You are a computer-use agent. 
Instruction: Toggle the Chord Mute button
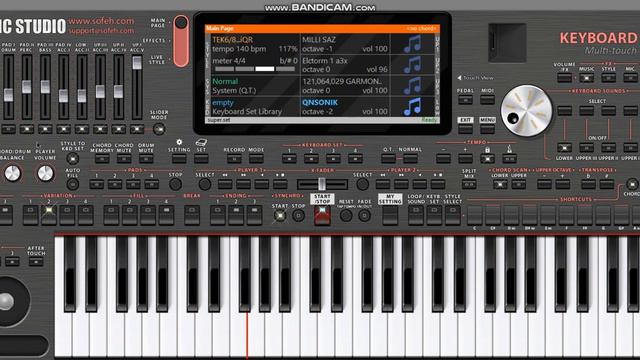[x=124, y=159]
